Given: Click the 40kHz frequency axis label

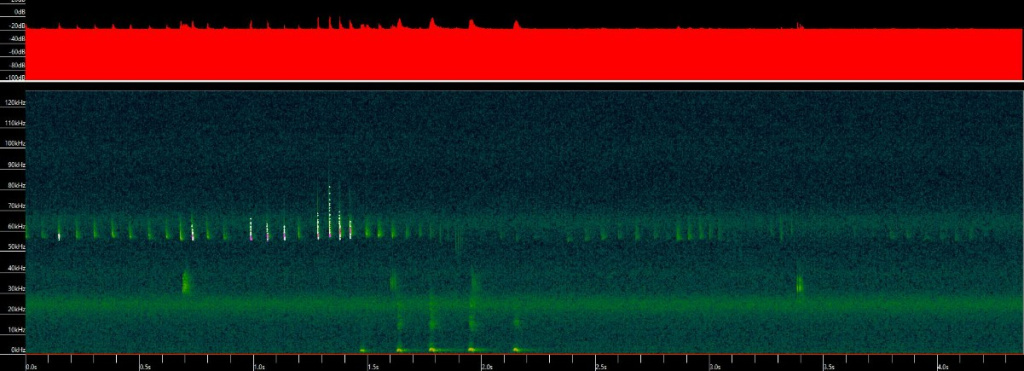Looking at the screenshot, I should pos(16,268).
